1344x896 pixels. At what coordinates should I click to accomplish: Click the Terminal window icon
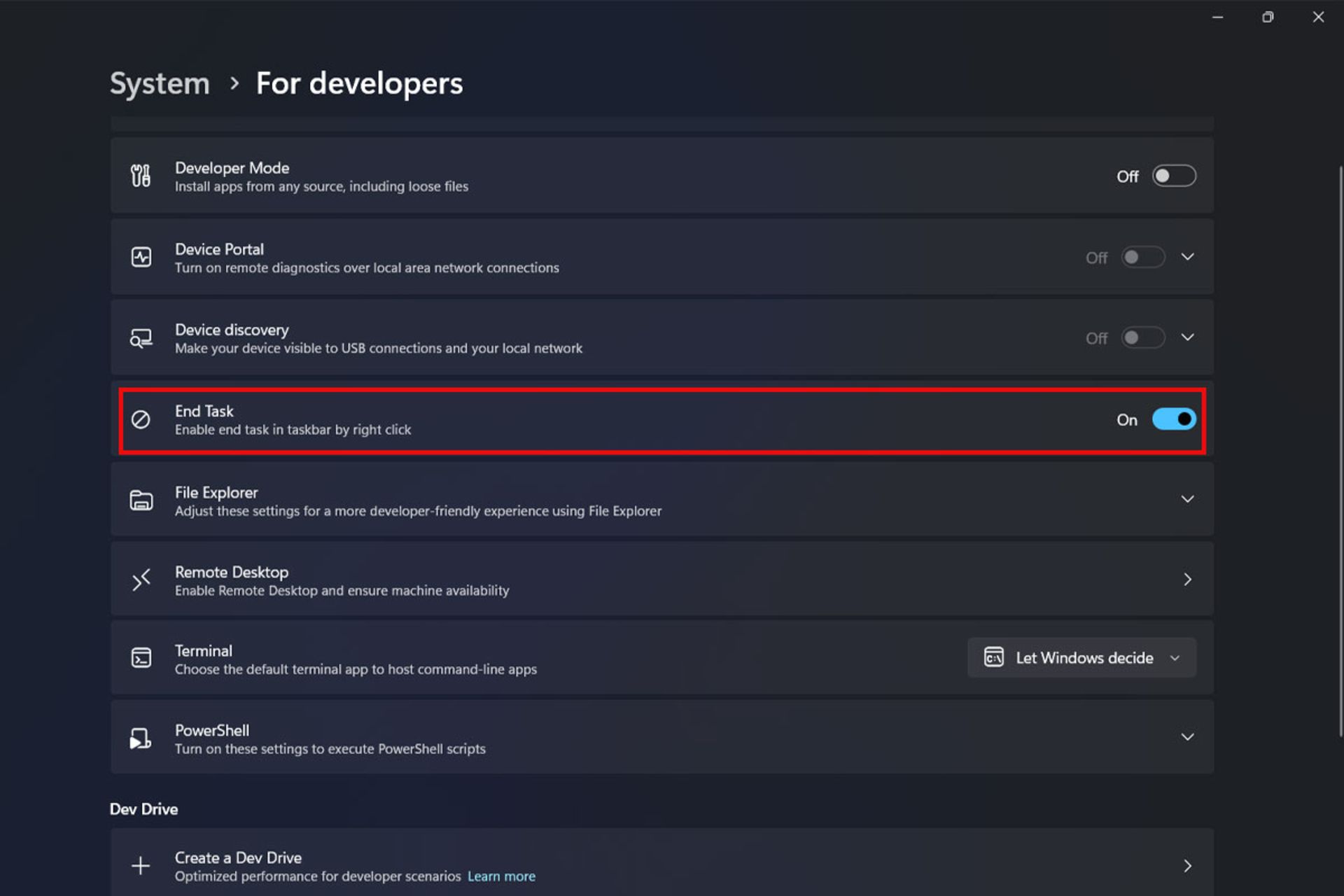pyautogui.click(x=141, y=658)
